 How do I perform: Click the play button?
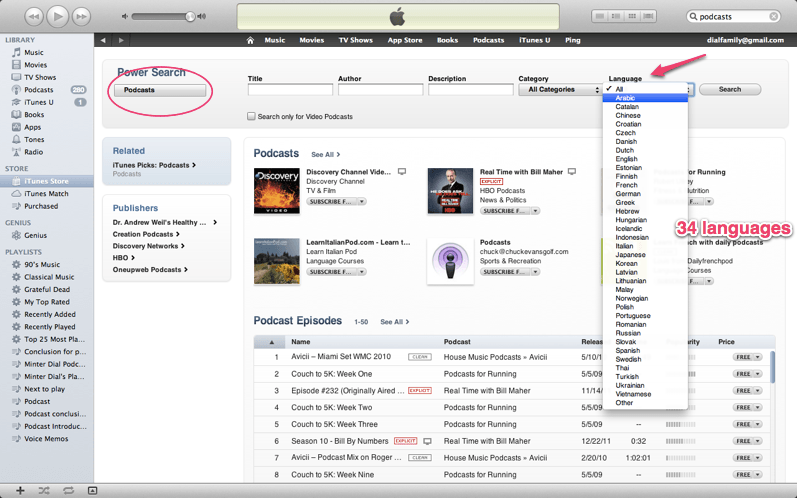57,16
